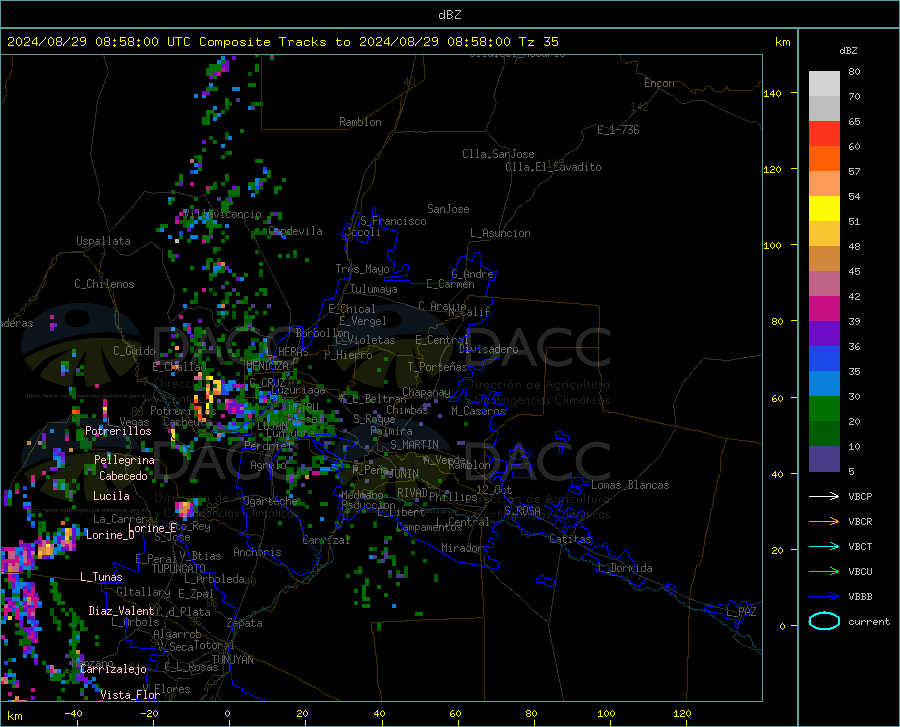Click the 'VBCR' legend label

860,522
